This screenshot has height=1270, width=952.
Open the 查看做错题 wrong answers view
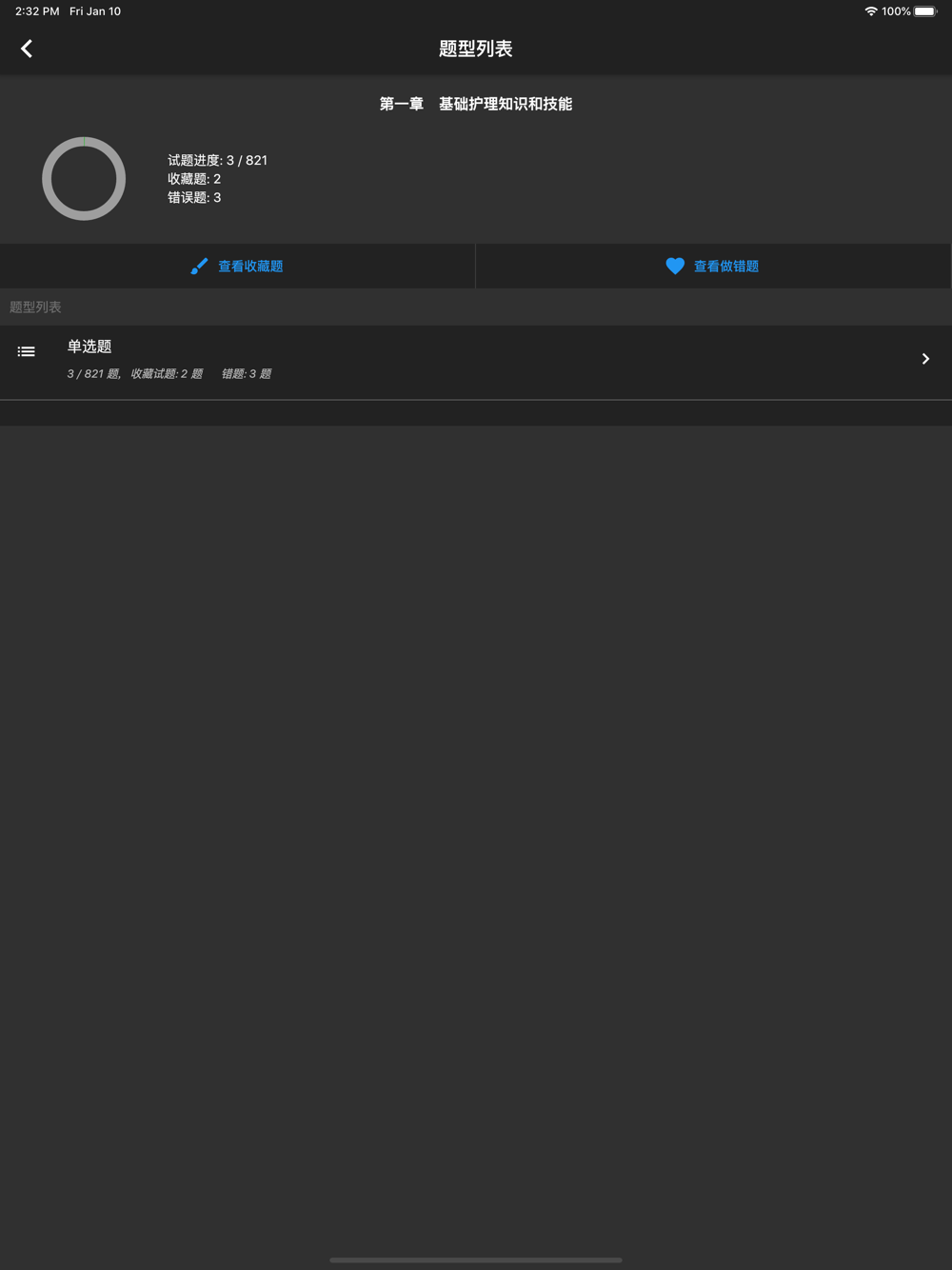pyautogui.click(x=713, y=267)
